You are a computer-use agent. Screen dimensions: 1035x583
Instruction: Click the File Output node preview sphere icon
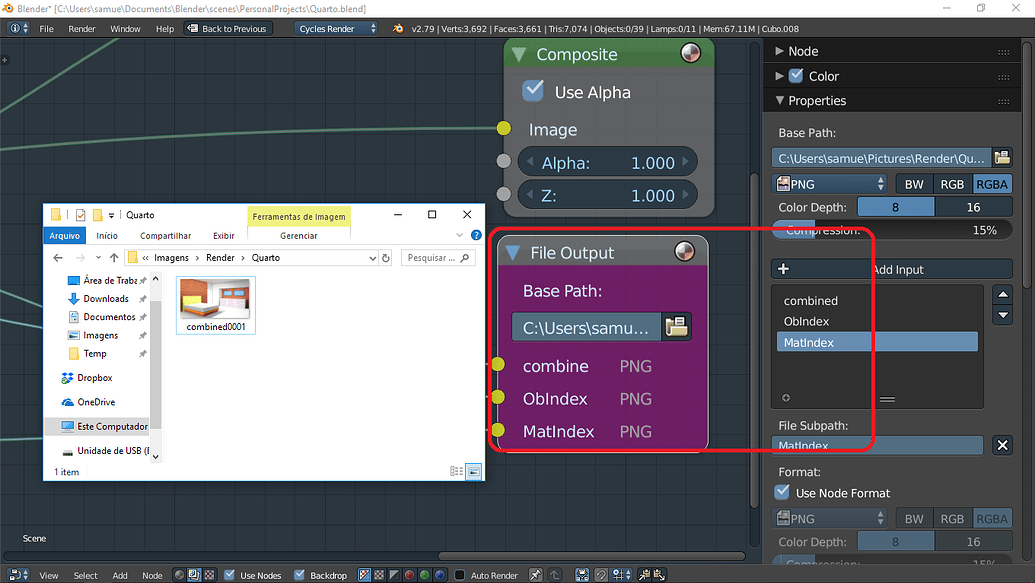tap(684, 252)
